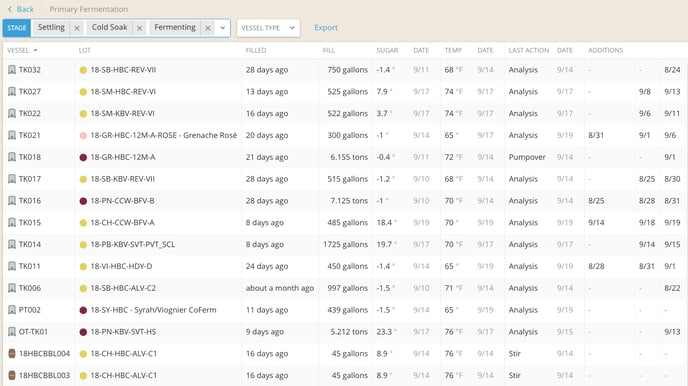The height and width of the screenshot is (386, 688).
Task: Remove the Settling stage filter
Action: pos(77,28)
